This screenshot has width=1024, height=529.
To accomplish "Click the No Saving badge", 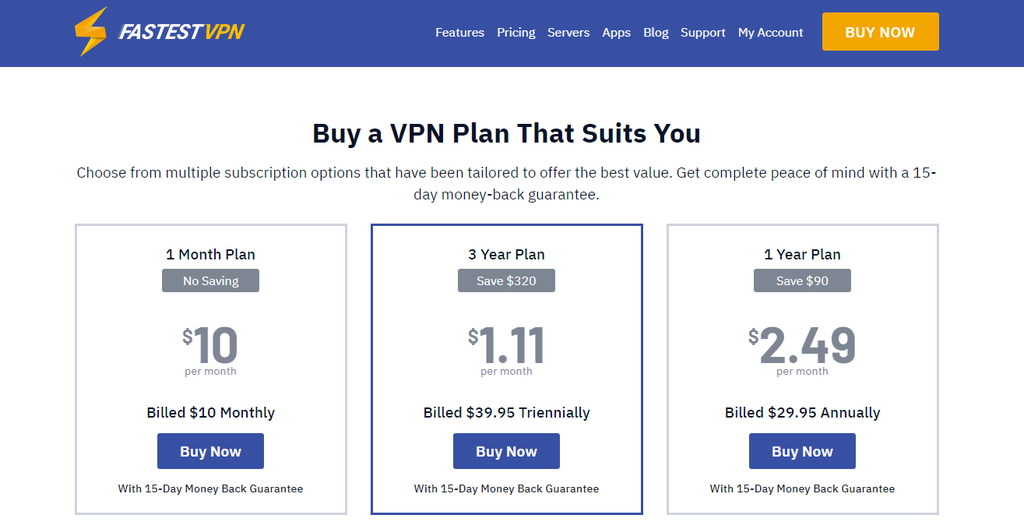I will pos(210,281).
